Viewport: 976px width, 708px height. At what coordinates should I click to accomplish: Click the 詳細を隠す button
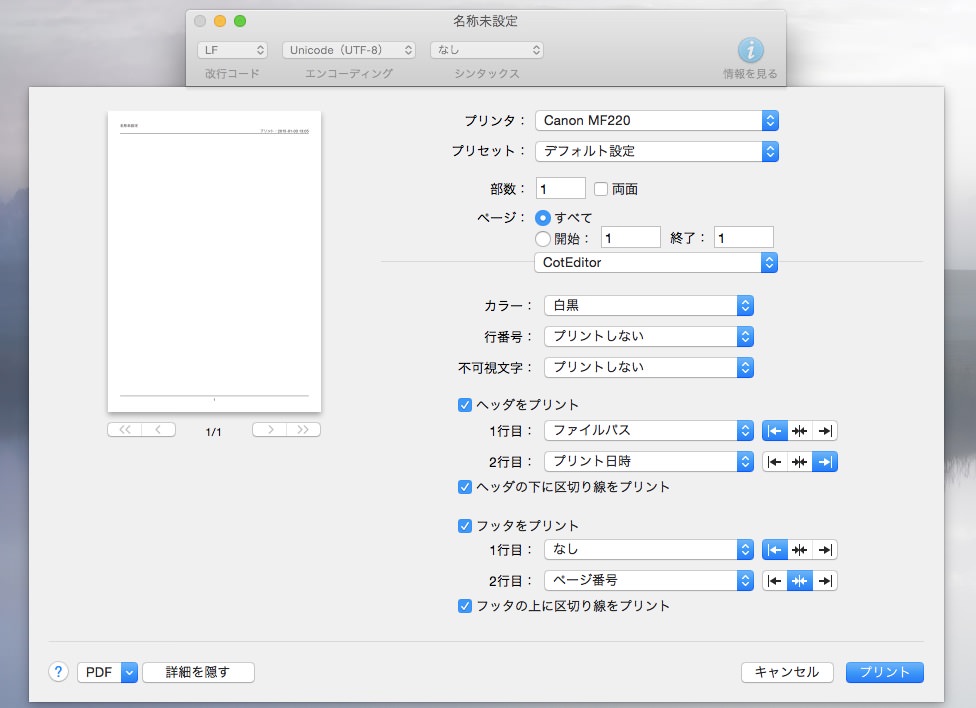pyautogui.click(x=197, y=672)
